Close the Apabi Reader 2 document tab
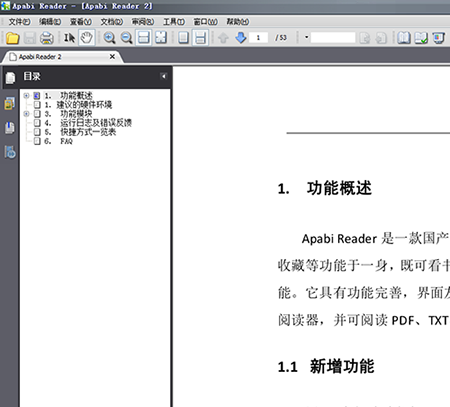The image size is (450, 407). click(x=112, y=57)
